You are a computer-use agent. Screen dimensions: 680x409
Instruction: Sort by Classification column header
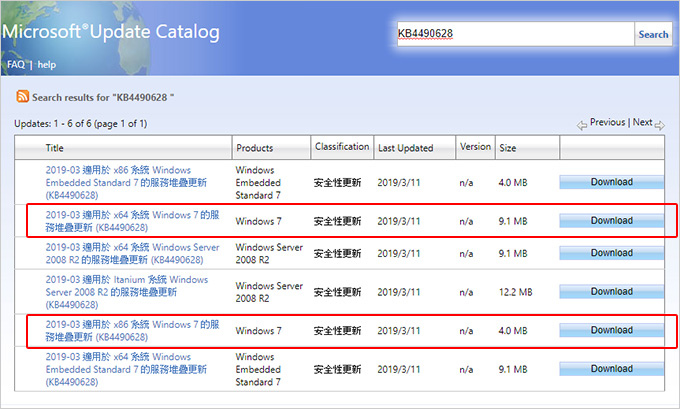pyautogui.click(x=342, y=147)
